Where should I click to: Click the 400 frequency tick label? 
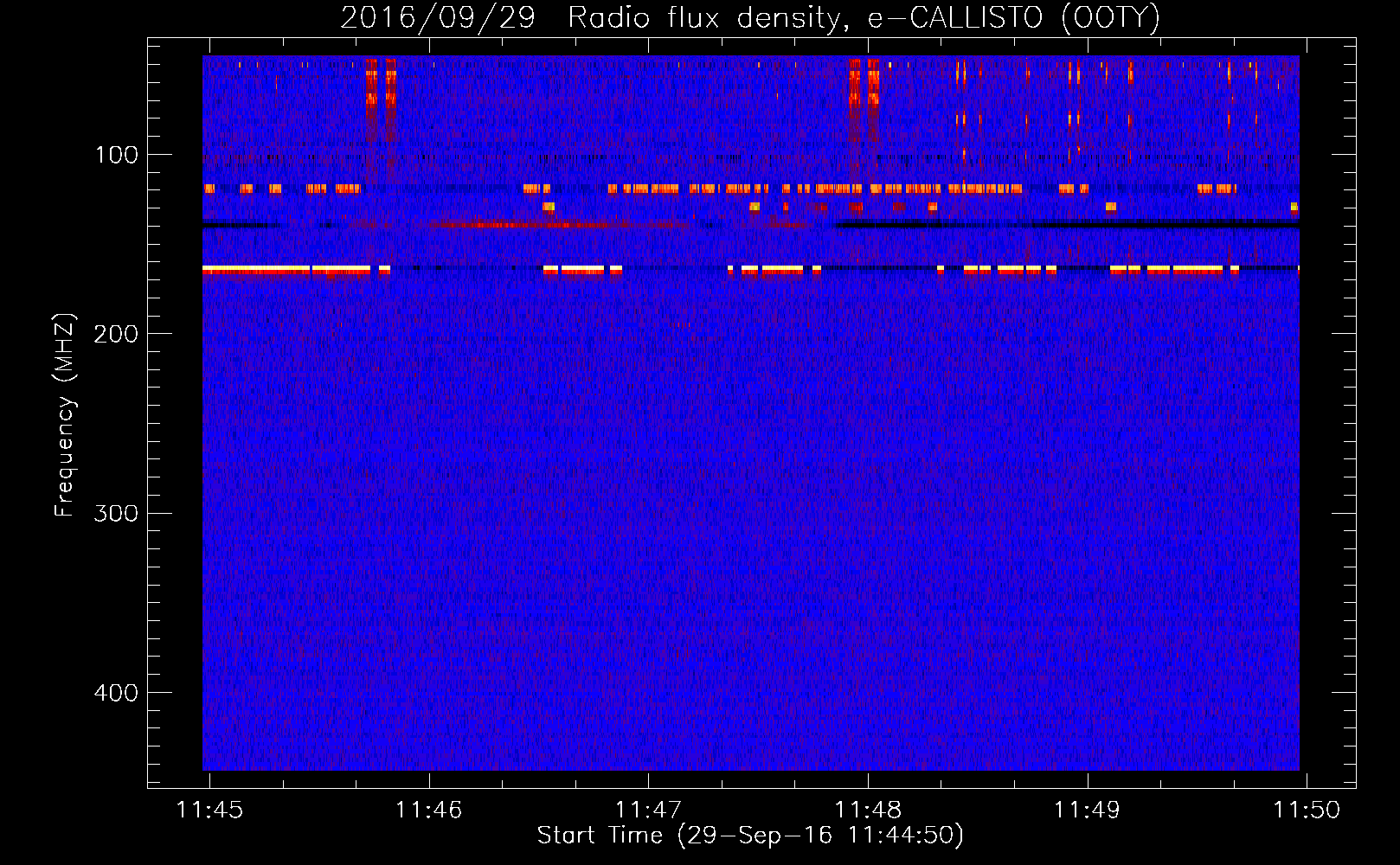point(116,693)
